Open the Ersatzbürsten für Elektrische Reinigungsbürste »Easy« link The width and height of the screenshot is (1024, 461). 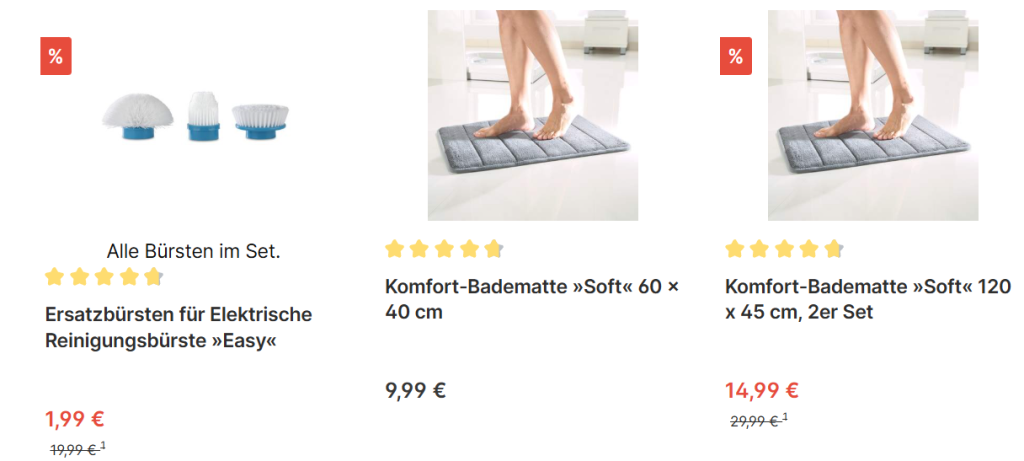(178, 327)
